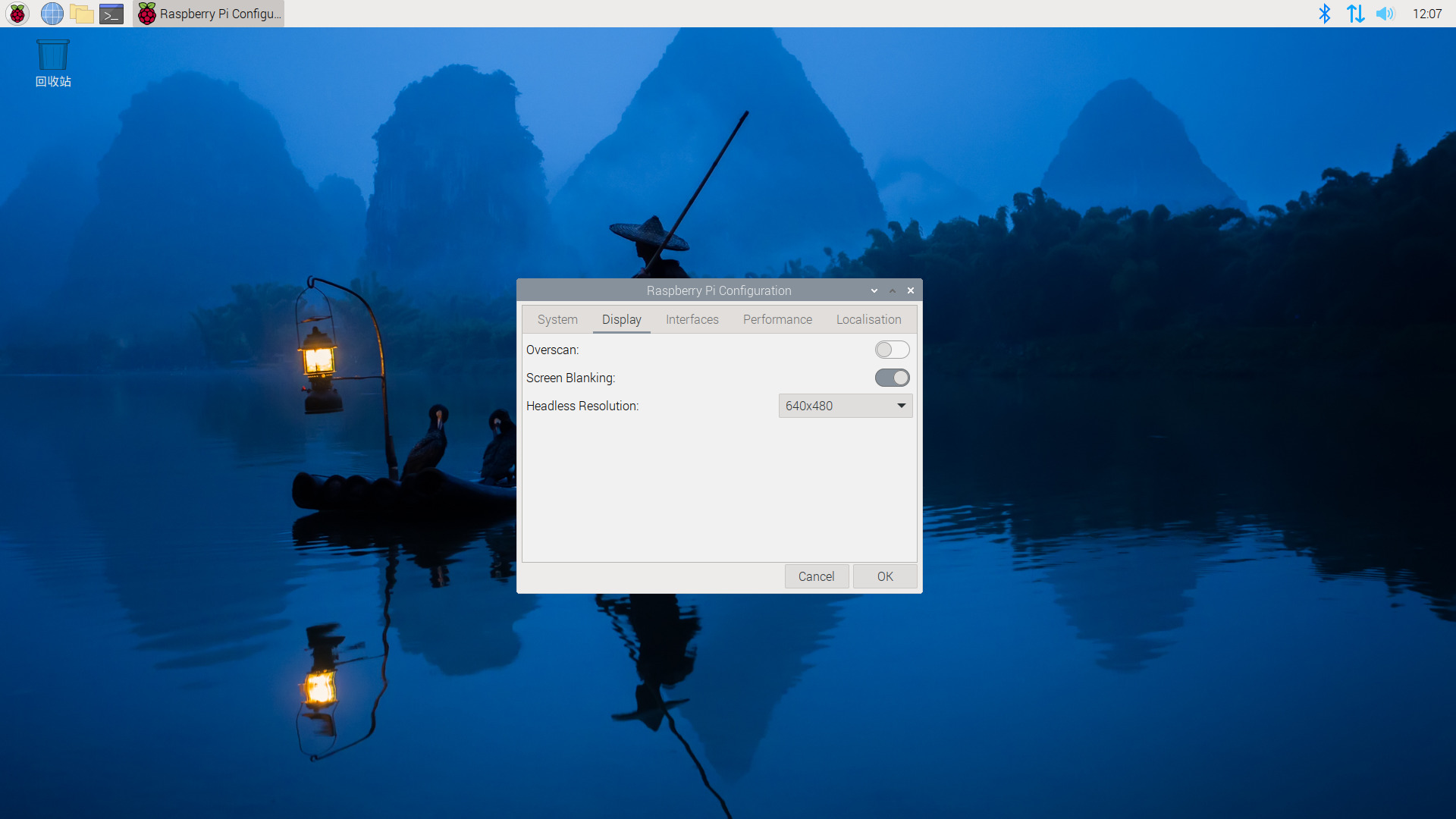The width and height of the screenshot is (1456, 819).
Task: Enable the Overscan switch
Action: pos(892,350)
